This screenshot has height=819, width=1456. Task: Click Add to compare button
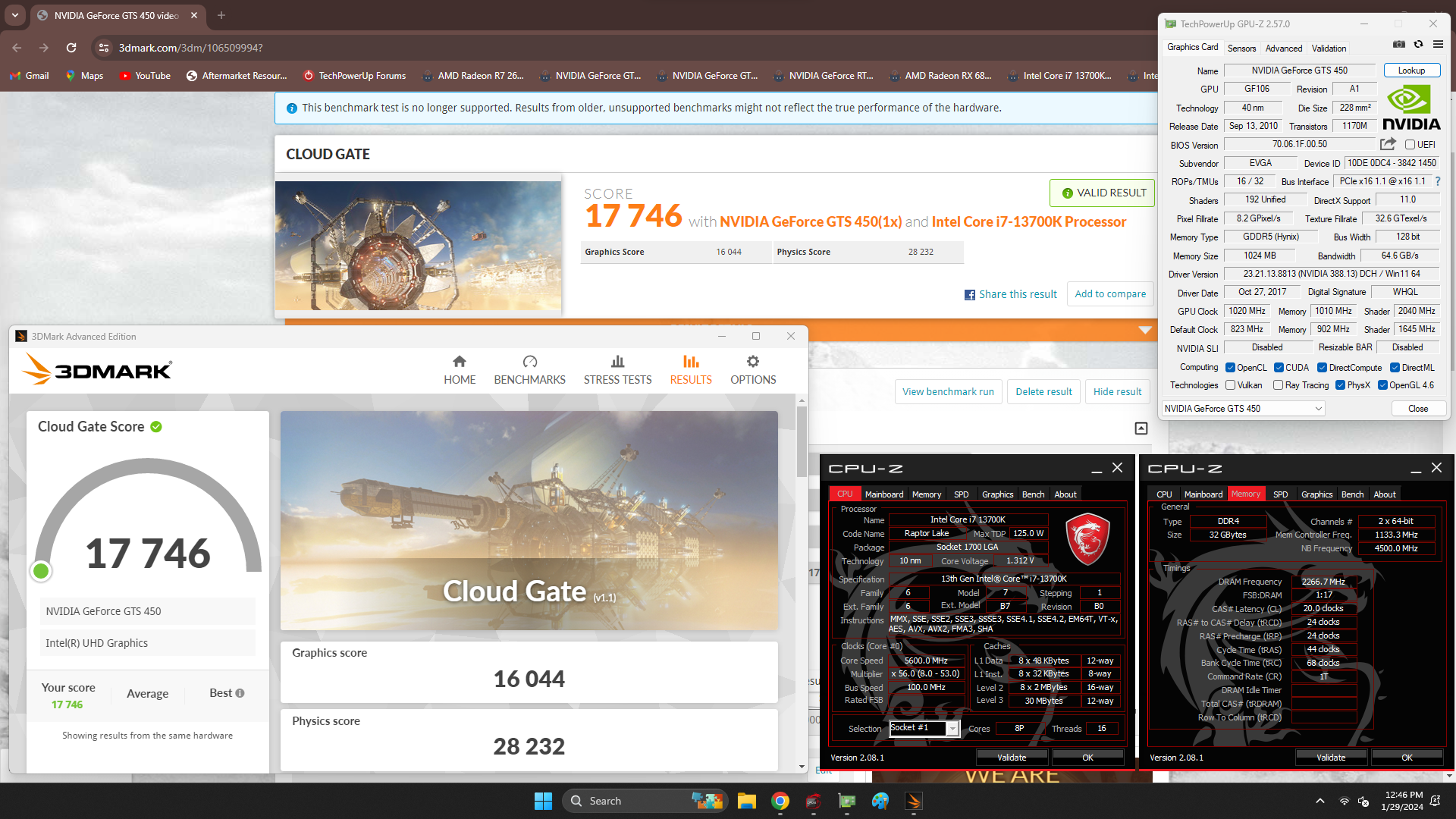coord(1110,293)
